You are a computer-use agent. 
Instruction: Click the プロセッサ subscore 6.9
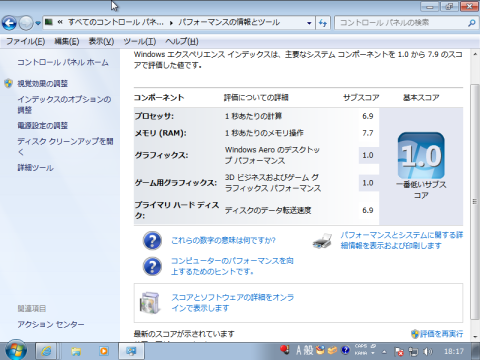pos(368,116)
